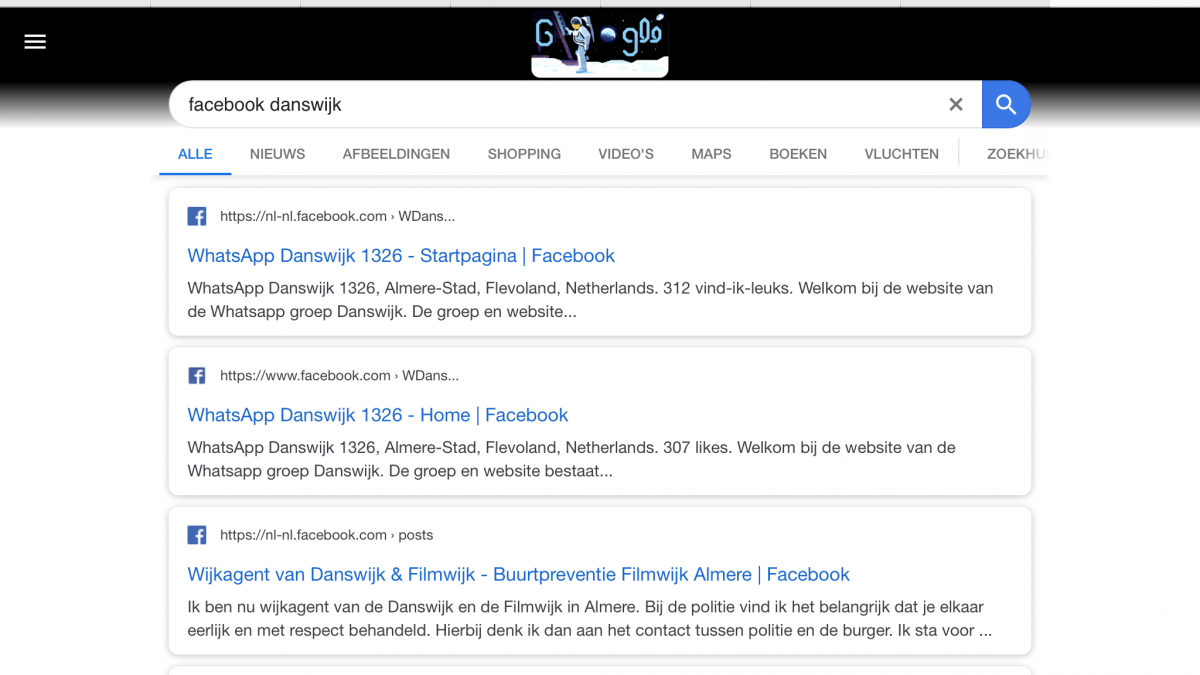Click Facebook favicon of Startpagina result
Screen dimensions: 1200x675
(197, 216)
